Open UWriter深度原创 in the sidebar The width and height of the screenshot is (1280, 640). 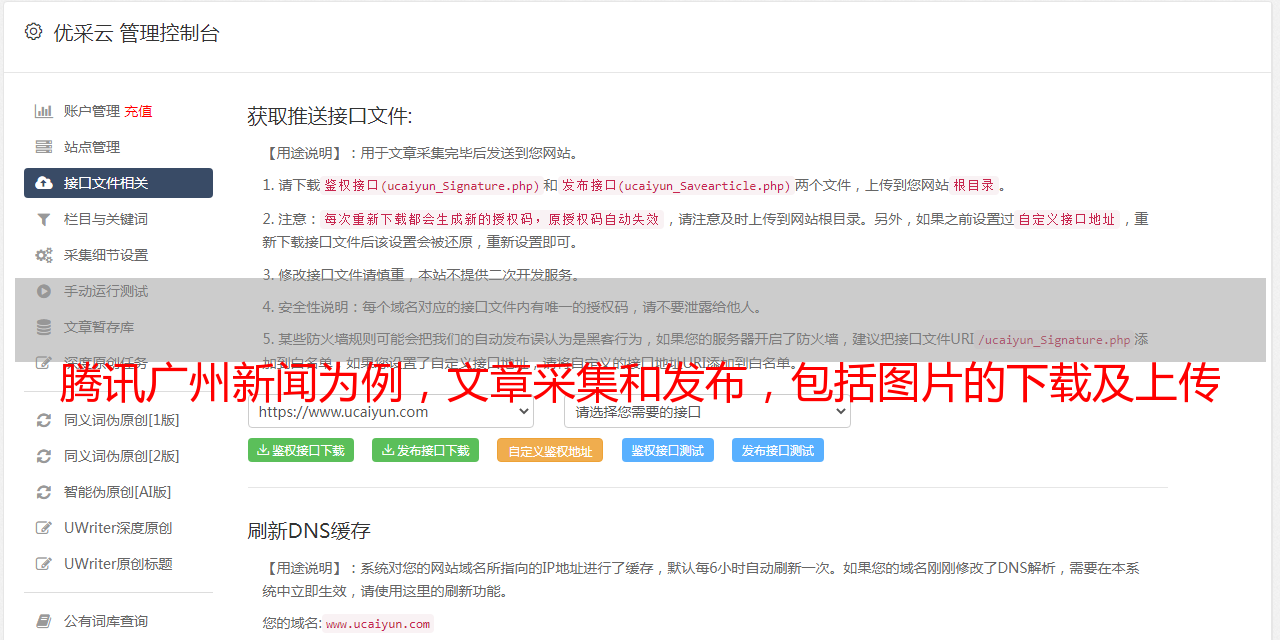pos(118,528)
